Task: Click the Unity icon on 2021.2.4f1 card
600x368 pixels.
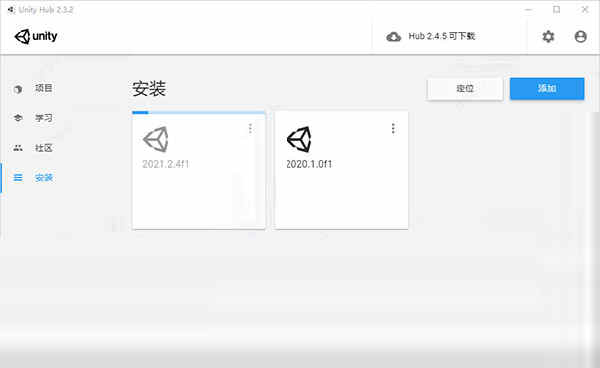Action: 156,139
